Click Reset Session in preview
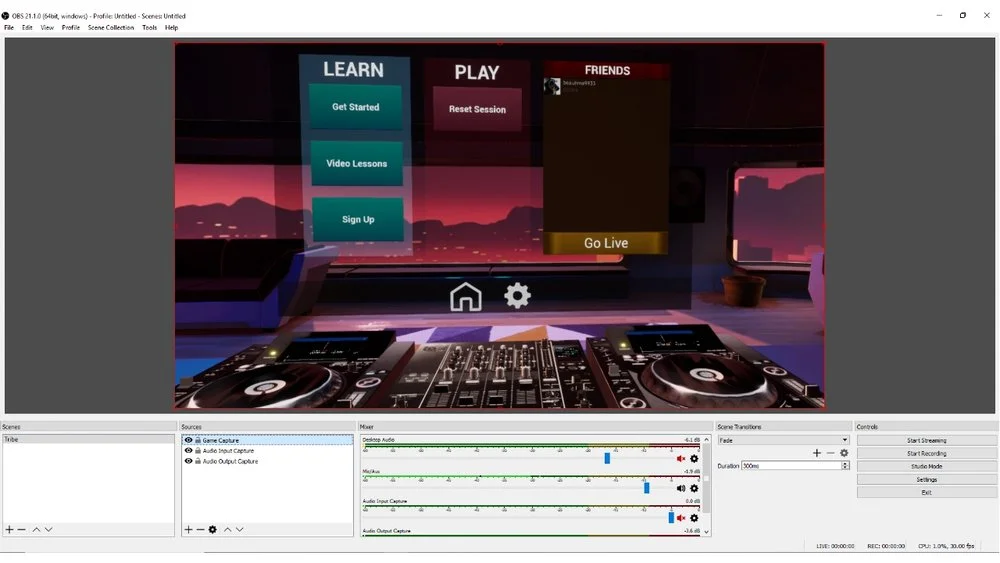The height and width of the screenshot is (563, 1000). (477, 109)
